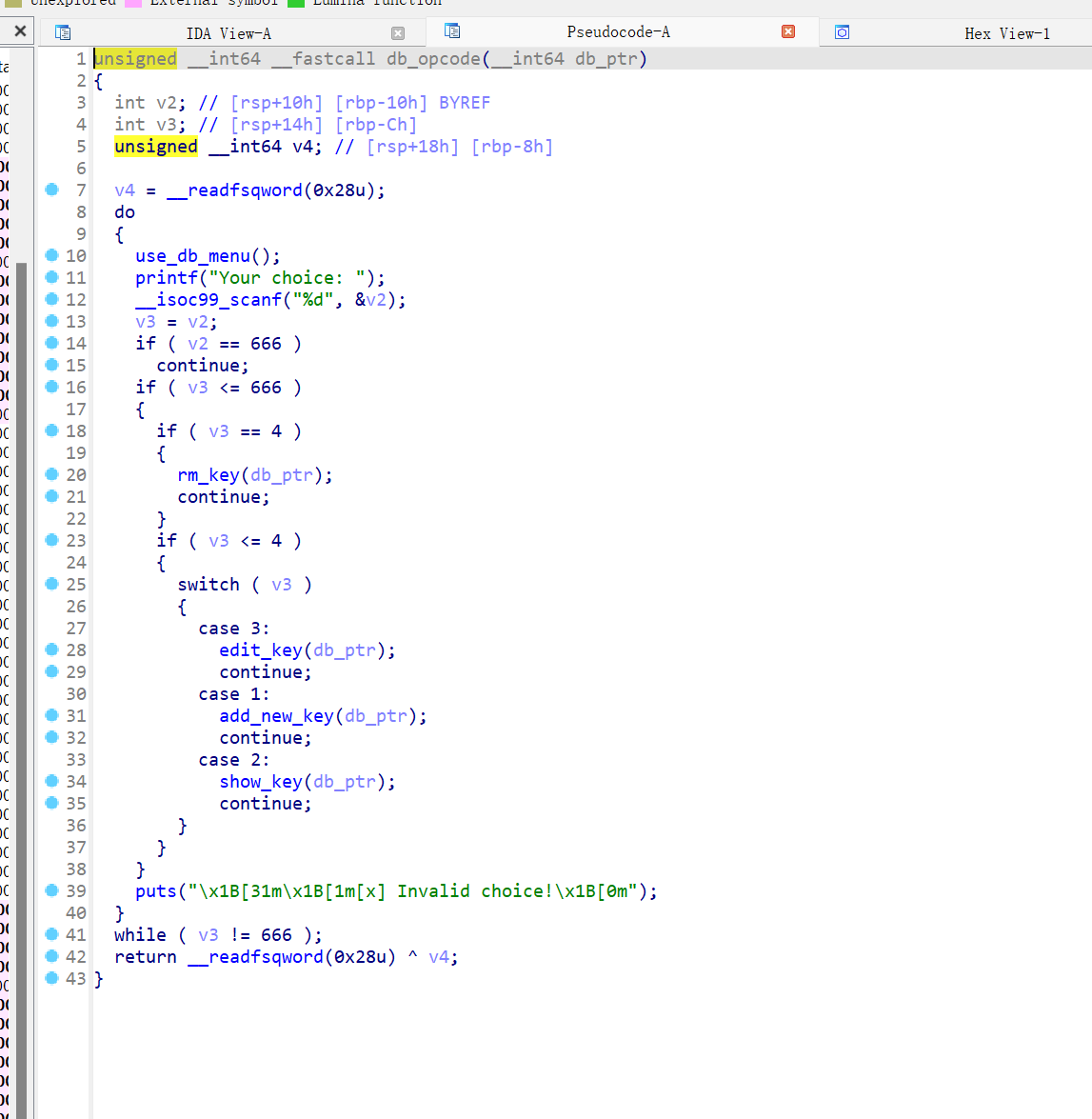The image size is (1092, 1119).
Task: Toggle breakpoint dot on line 14
Action: [51, 343]
